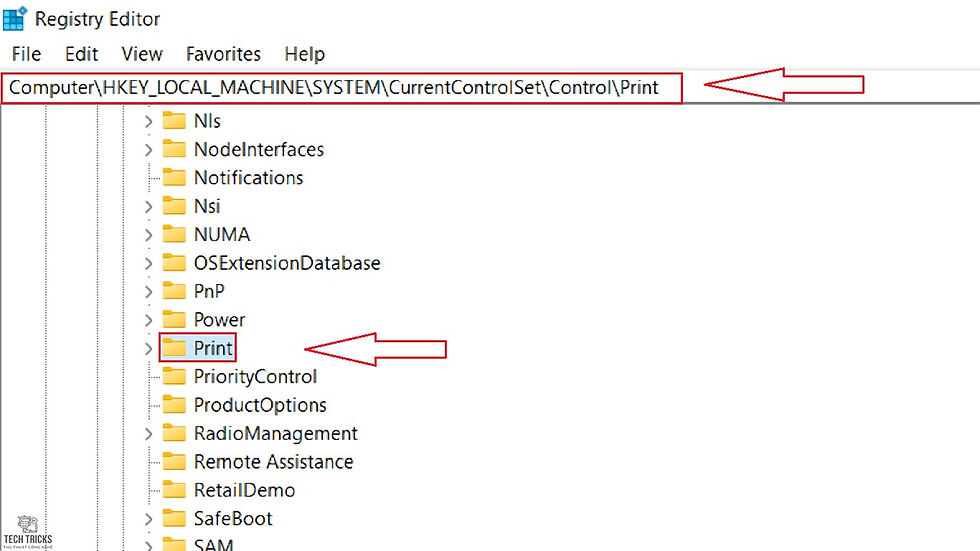The width and height of the screenshot is (980, 551).
Task: Click the PriorityControl folder icon
Action: point(174,376)
